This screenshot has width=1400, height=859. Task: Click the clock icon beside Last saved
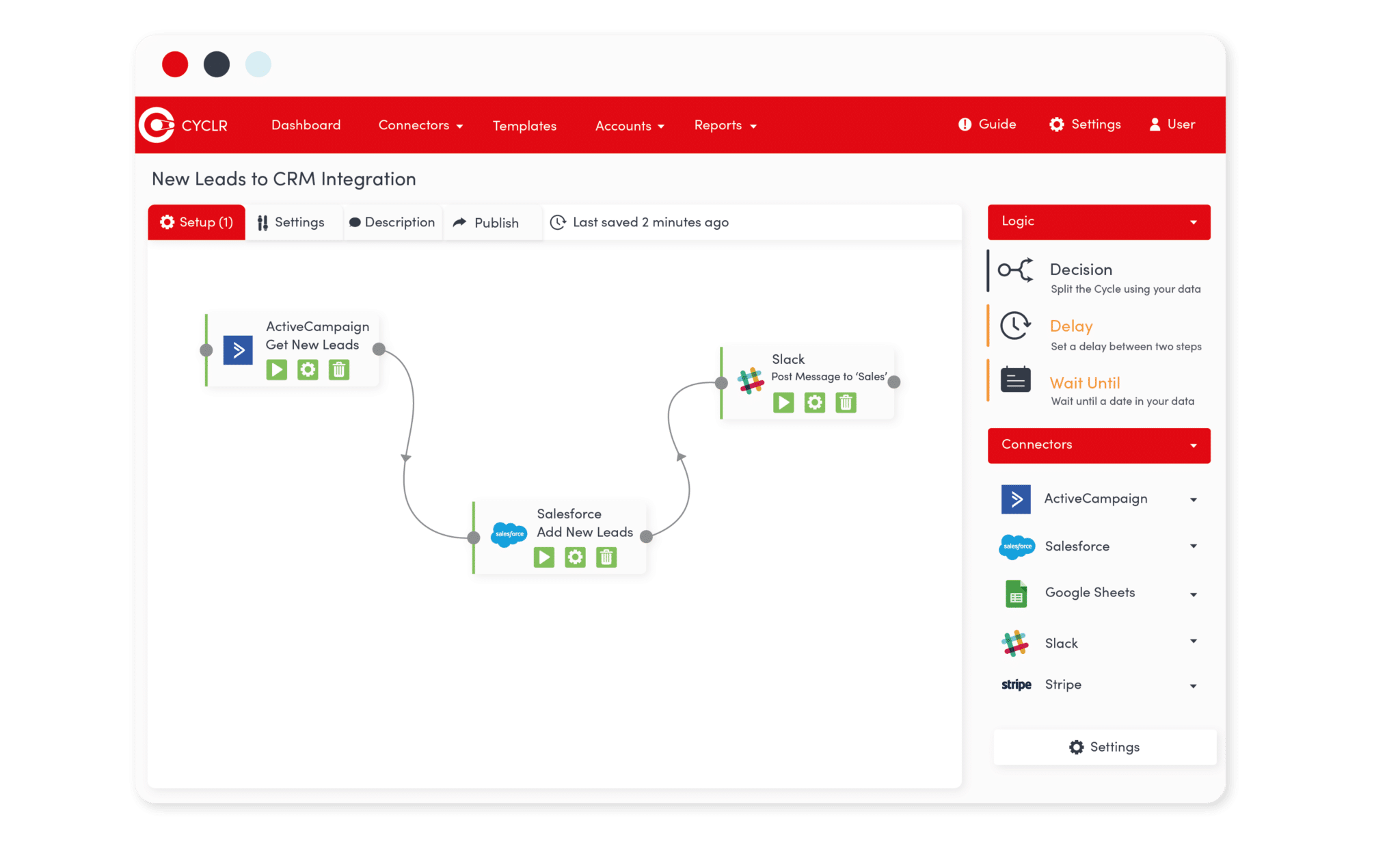pyautogui.click(x=558, y=222)
